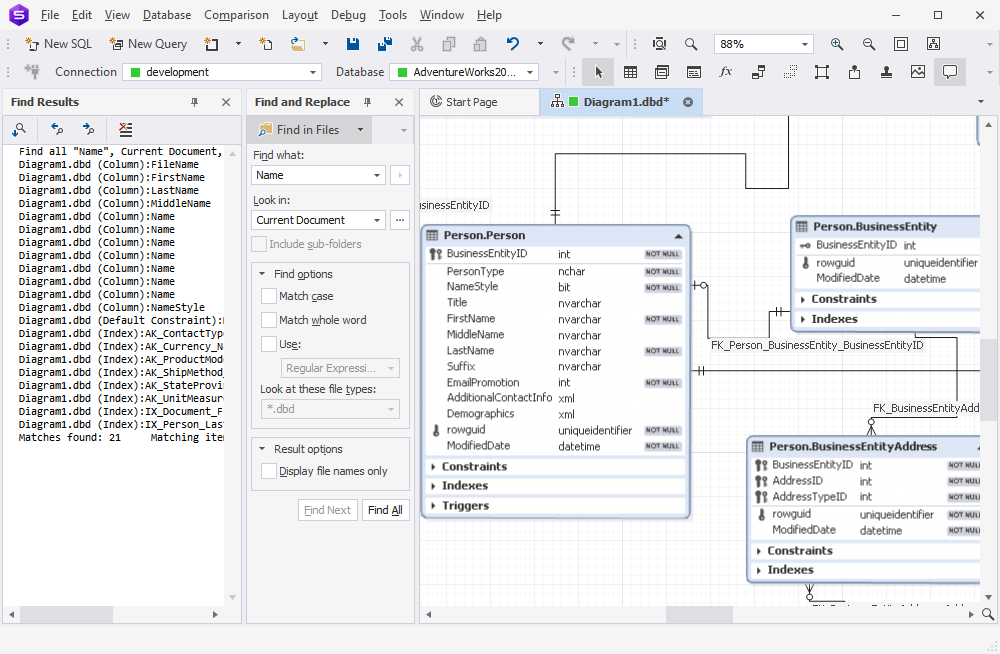Screen dimensions: 1000x654
Task: Expand Constraints in Person.BusinessEntity table
Action: click(x=802, y=299)
